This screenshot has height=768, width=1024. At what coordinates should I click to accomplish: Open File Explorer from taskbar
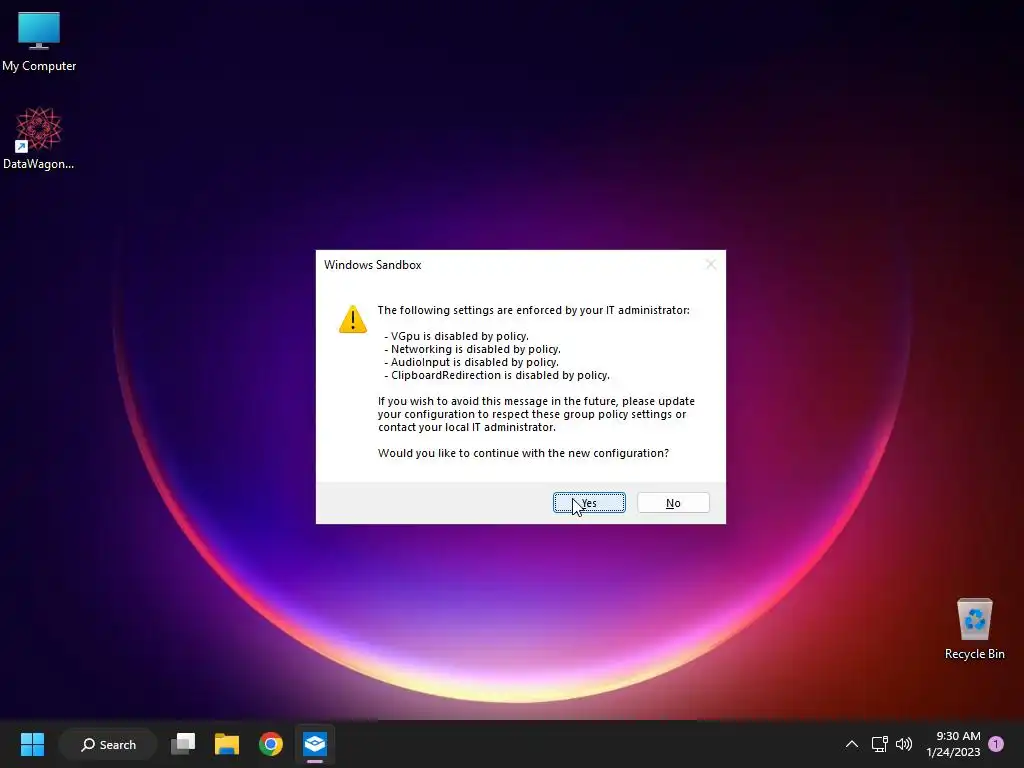point(227,744)
